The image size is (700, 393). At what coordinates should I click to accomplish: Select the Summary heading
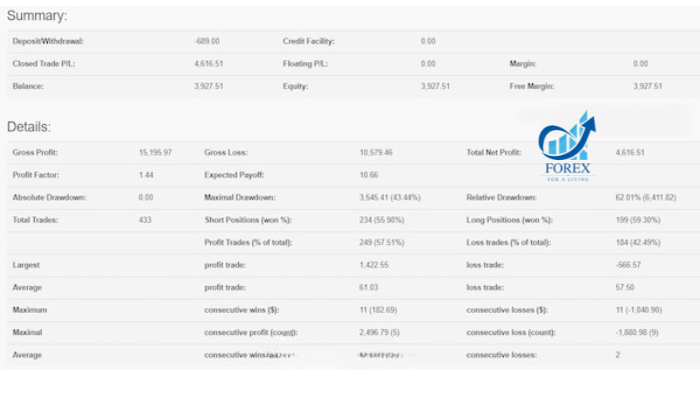37,16
